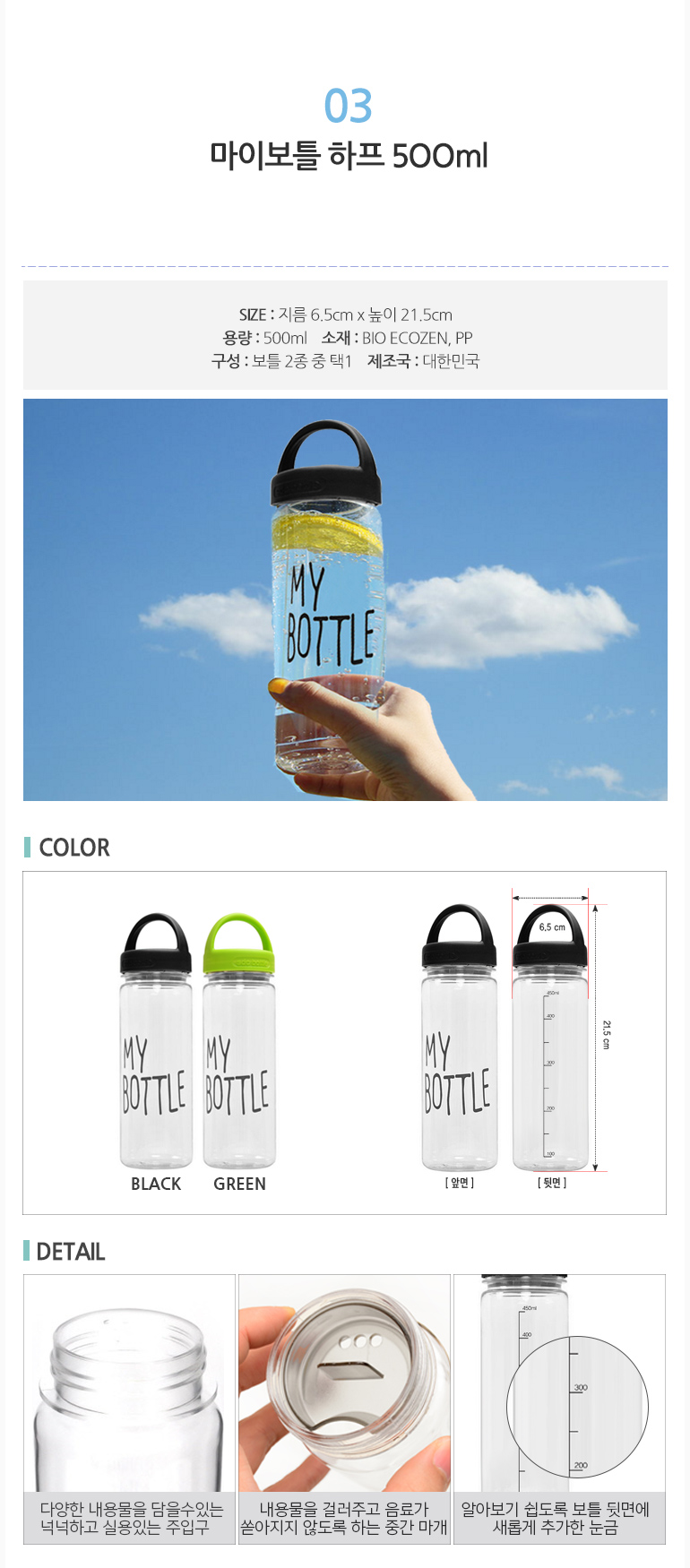Click the 6.5 cm width dimension label

pyautogui.click(x=552, y=927)
